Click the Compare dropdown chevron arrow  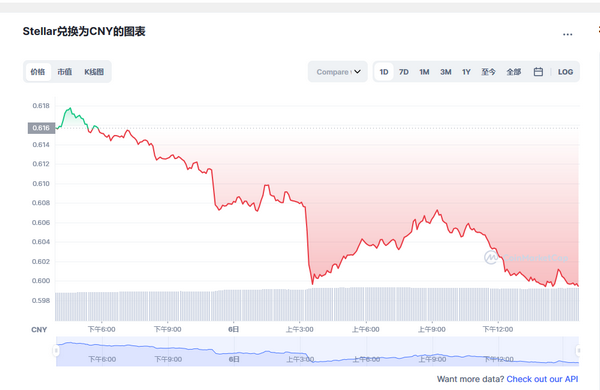click(x=357, y=72)
